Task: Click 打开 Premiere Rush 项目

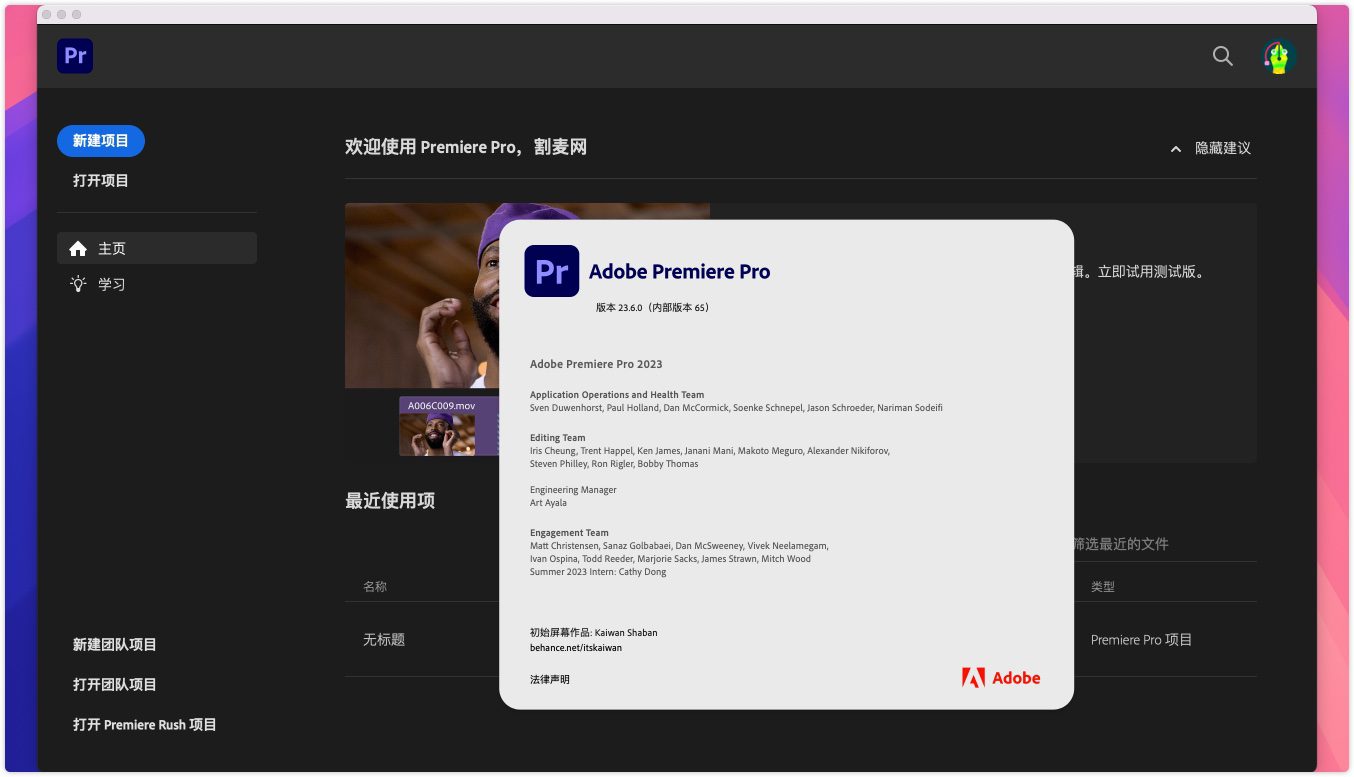Action: point(145,725)
